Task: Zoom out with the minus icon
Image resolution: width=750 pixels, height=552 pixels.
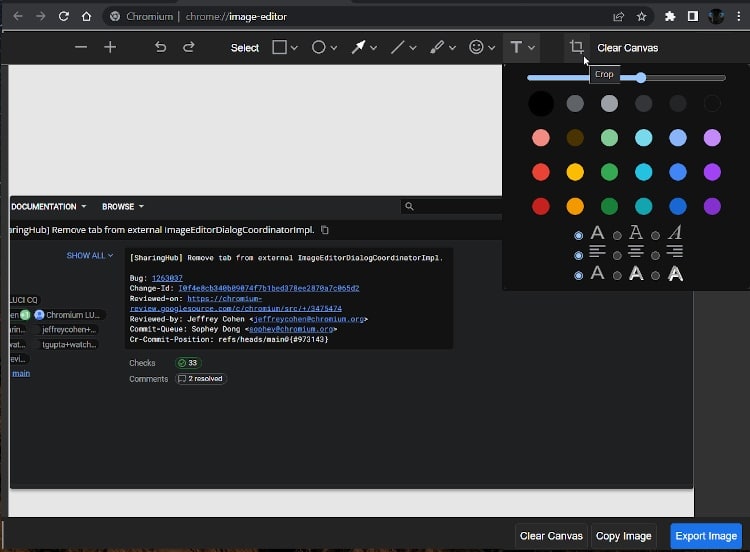Action: tap(81, 47)
